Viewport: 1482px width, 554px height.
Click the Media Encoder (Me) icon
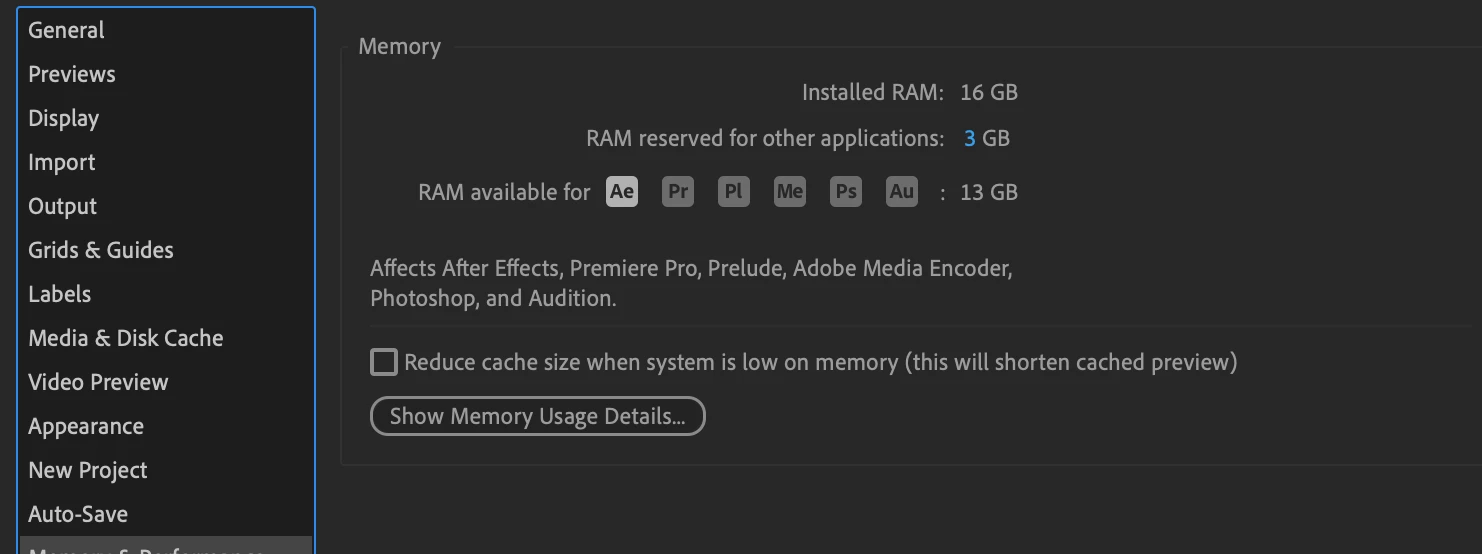pyautogui.click(x=790, y=191)
